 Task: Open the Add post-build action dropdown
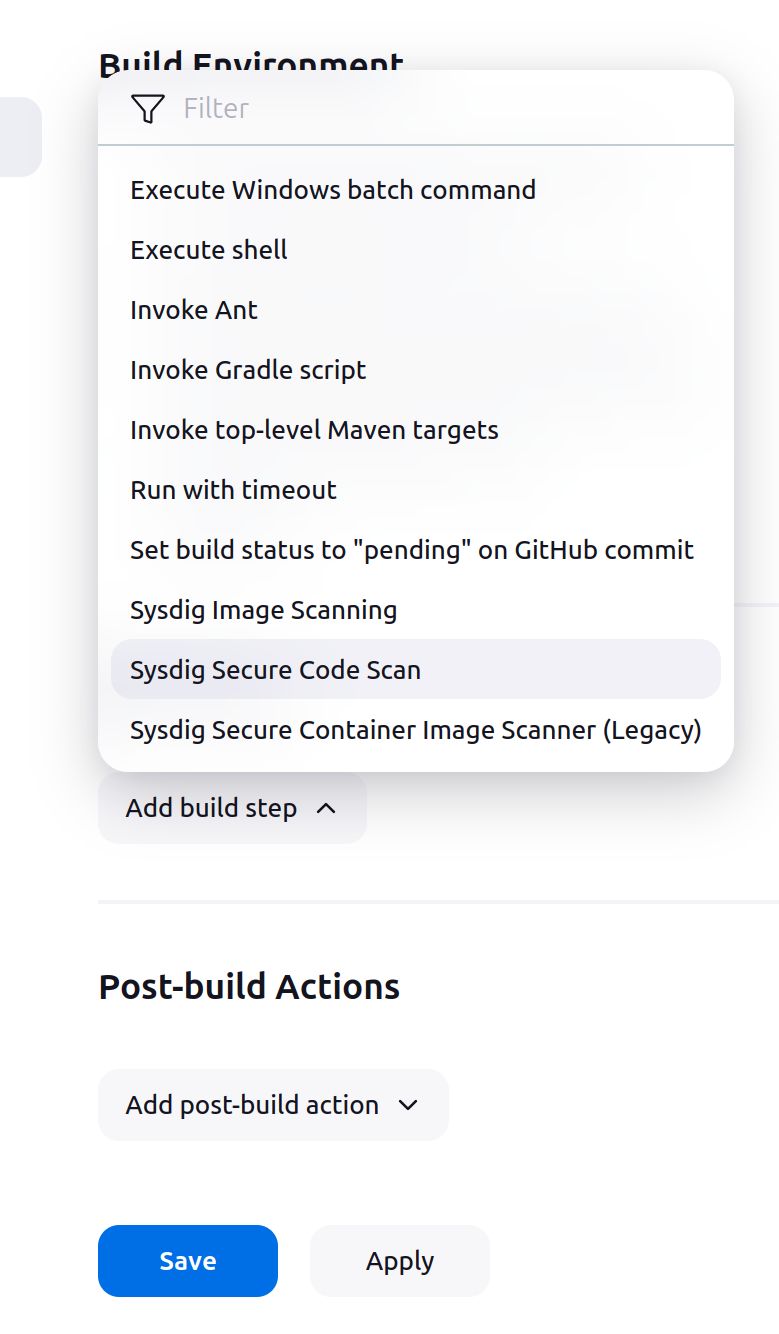coord(252,1105)
